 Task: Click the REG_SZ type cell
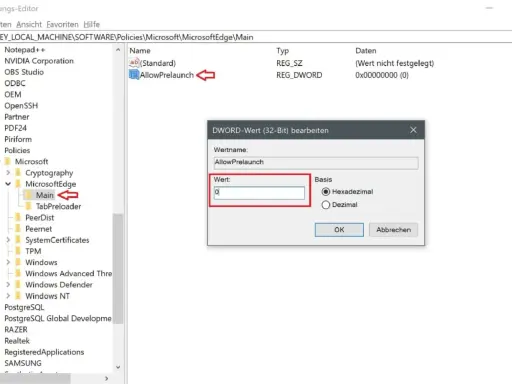289,63
